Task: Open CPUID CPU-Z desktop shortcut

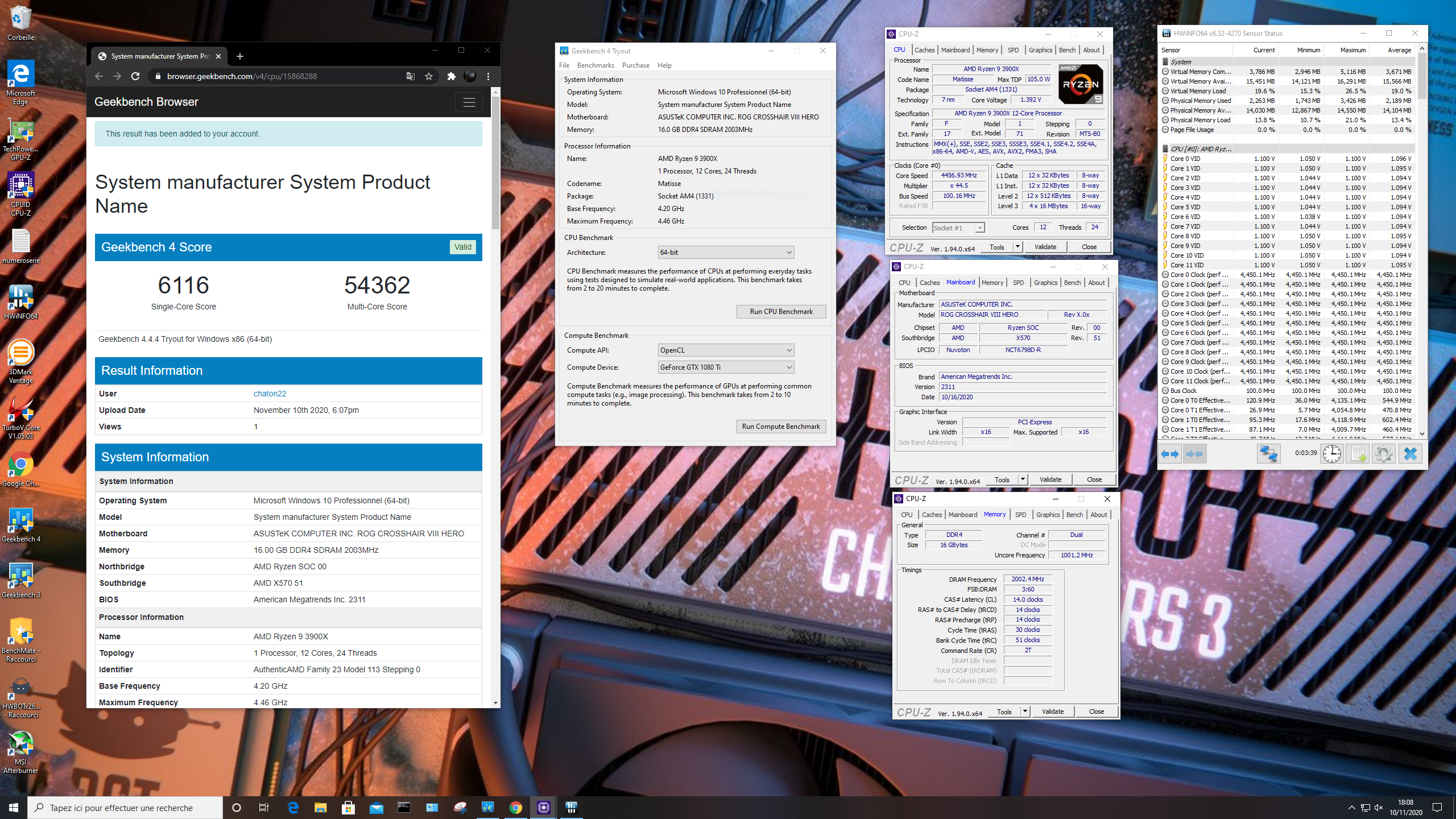Action: click(20, 195)
